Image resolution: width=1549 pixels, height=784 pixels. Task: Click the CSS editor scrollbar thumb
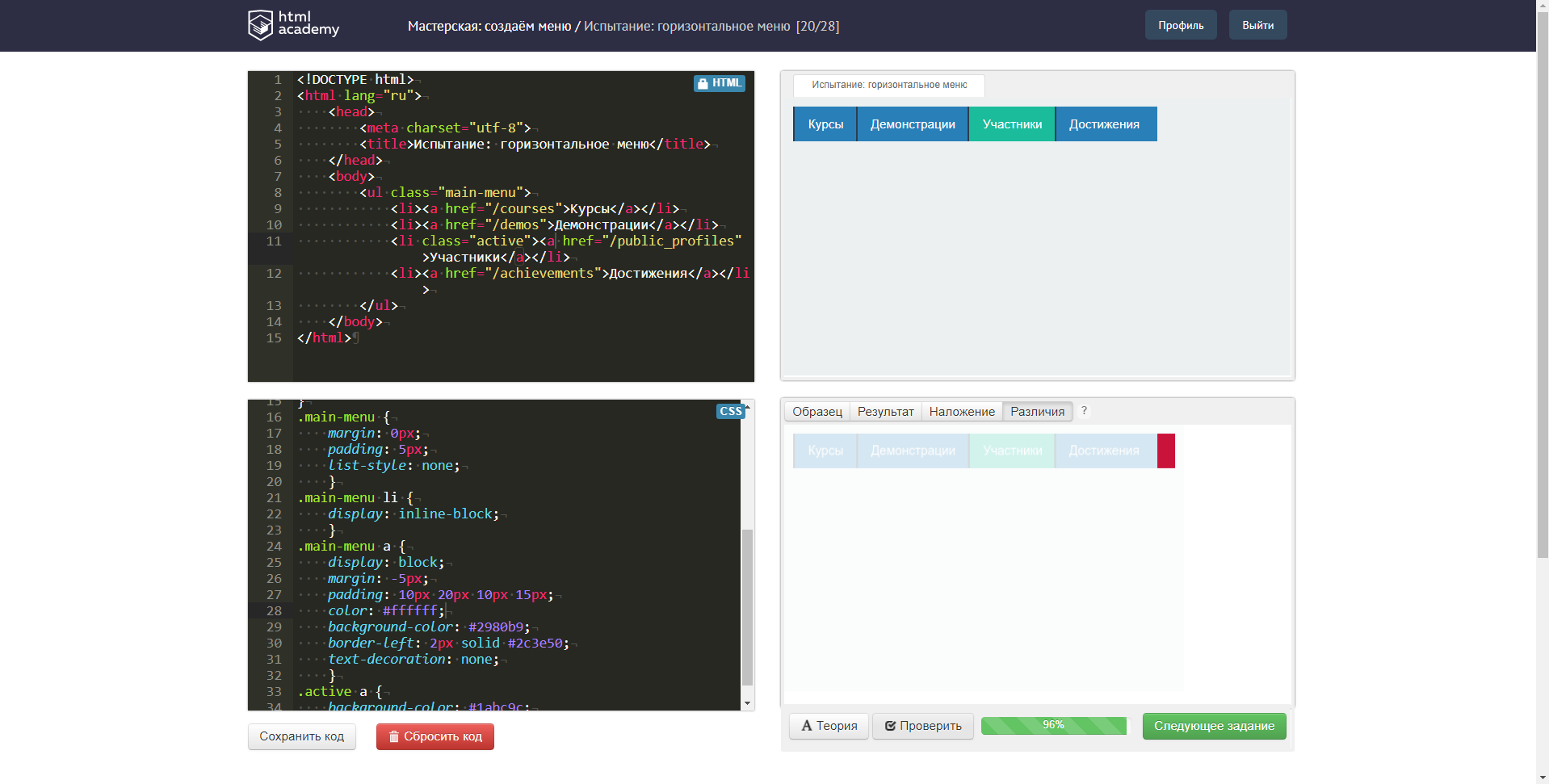pyautogui.click(x=747, y=607)
